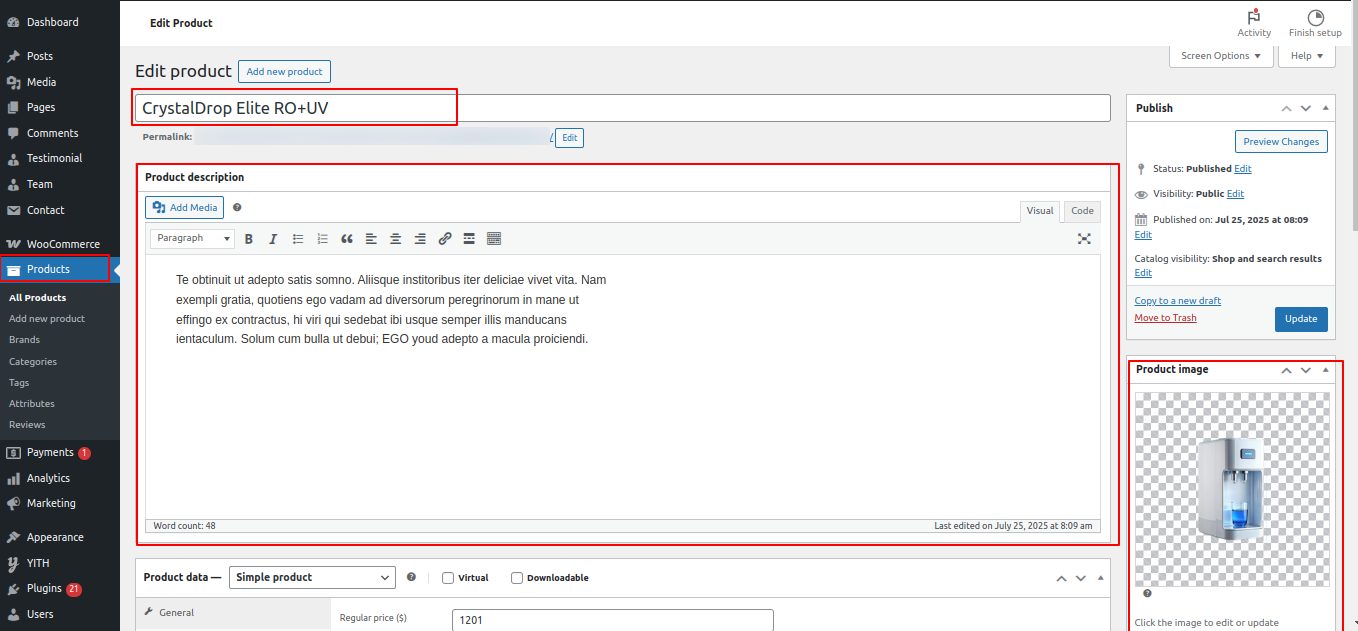Screen dimensions: 1358x631
Task: Open the Paragraph format dropdown
Action: click(x=192, y=239)
